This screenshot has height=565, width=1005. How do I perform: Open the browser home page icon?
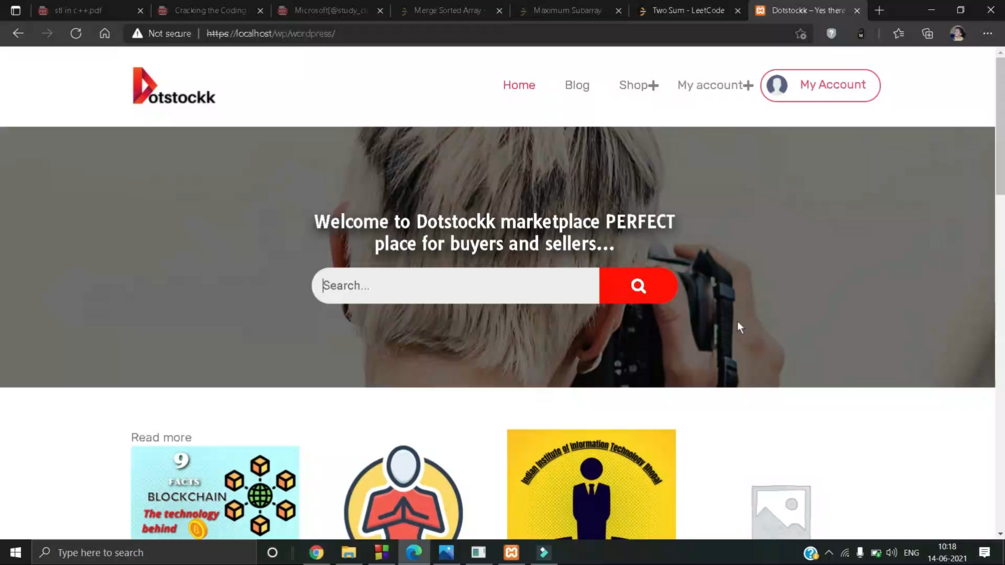[104, 33]
